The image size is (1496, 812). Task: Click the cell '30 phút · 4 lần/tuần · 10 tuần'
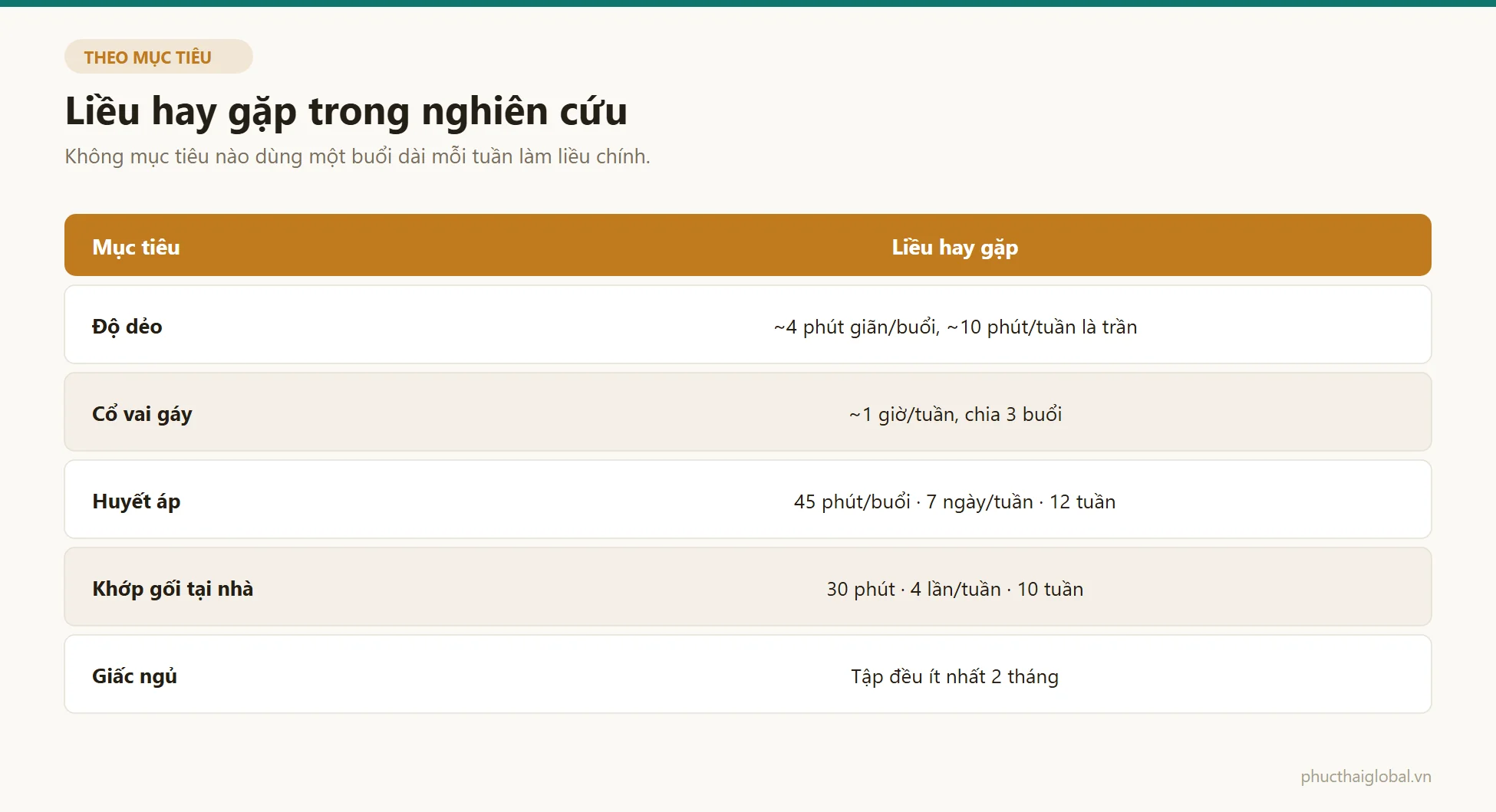tap(955, 589)
